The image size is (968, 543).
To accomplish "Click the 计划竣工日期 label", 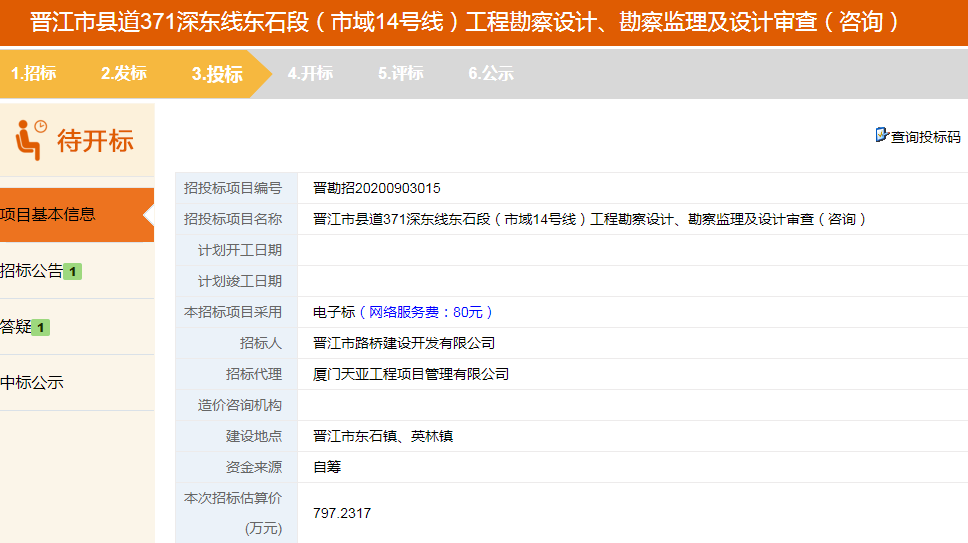I will click(x=240, y=281).
